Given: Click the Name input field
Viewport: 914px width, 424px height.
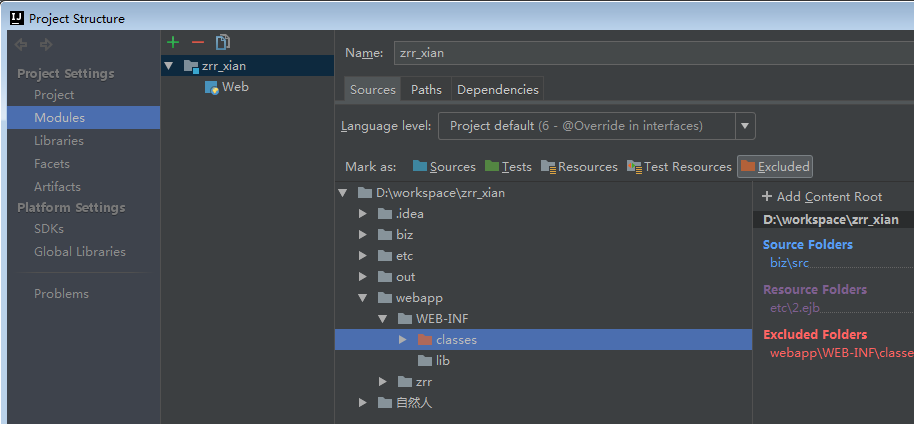Looking at the screenshot, I should (x=653, y=53).
